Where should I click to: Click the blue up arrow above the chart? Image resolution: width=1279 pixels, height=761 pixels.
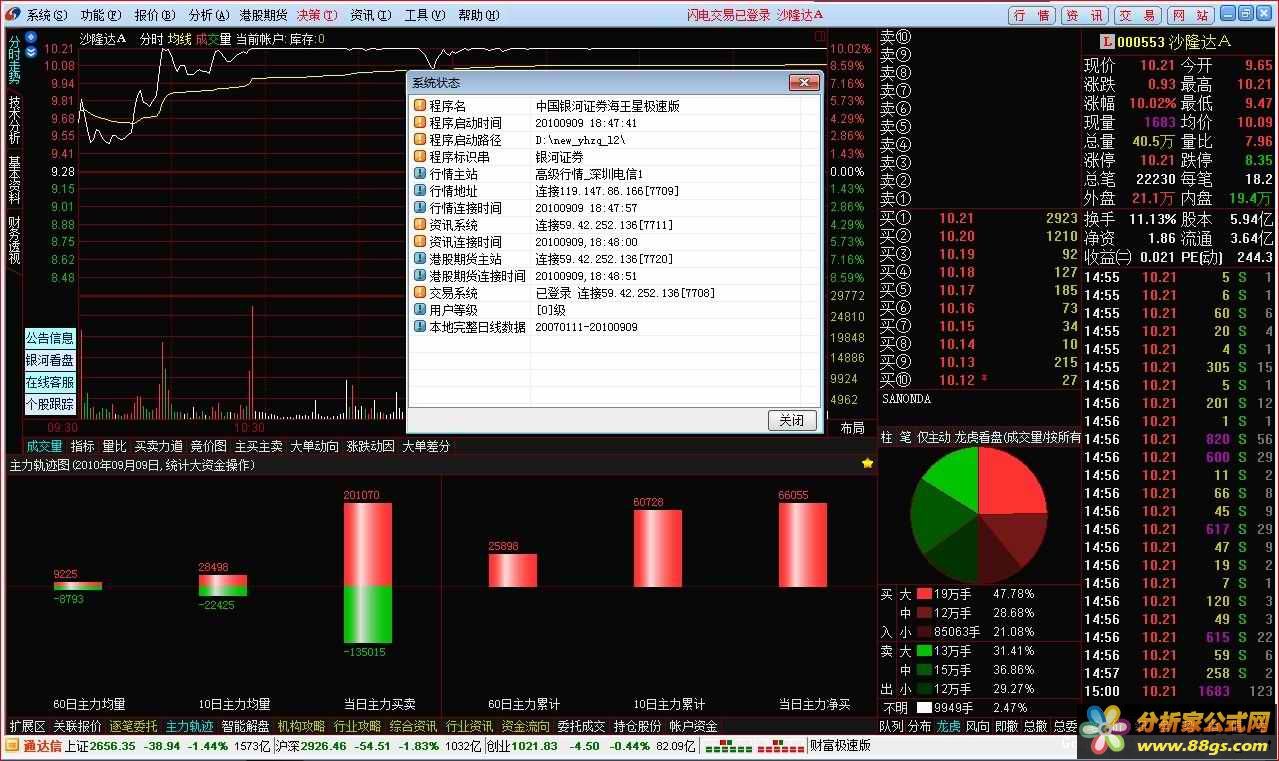click(x=31, y=38)
